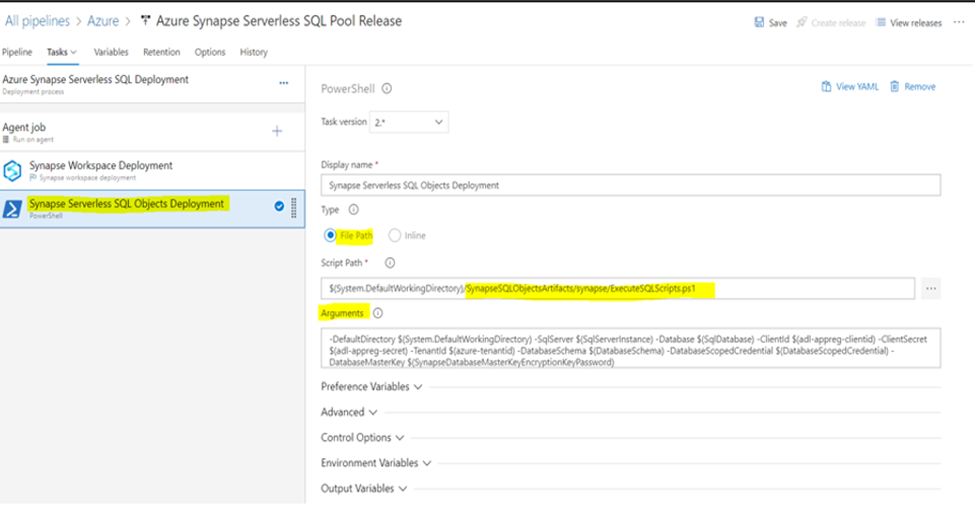Expand the Preference Variables section
Image resolution: width=975 pixels, height=515 pixels.
pos(372,386)
